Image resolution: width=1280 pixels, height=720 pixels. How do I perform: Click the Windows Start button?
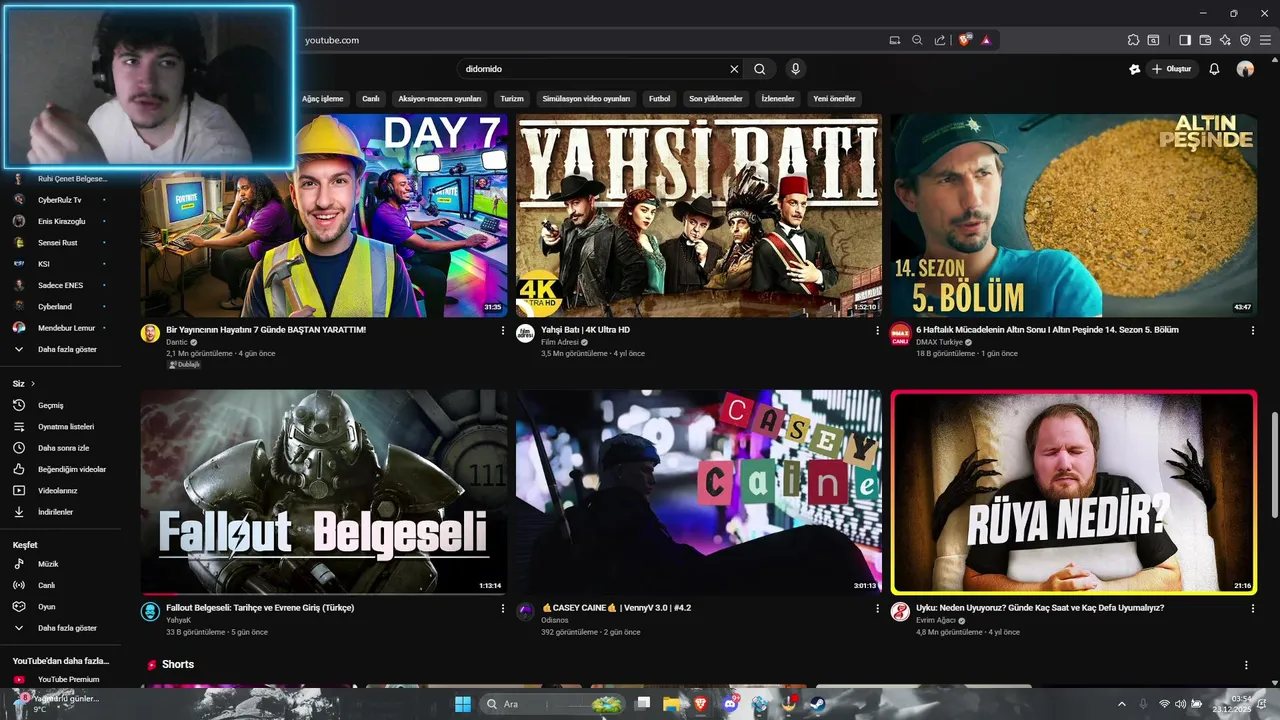coord(463,704)
